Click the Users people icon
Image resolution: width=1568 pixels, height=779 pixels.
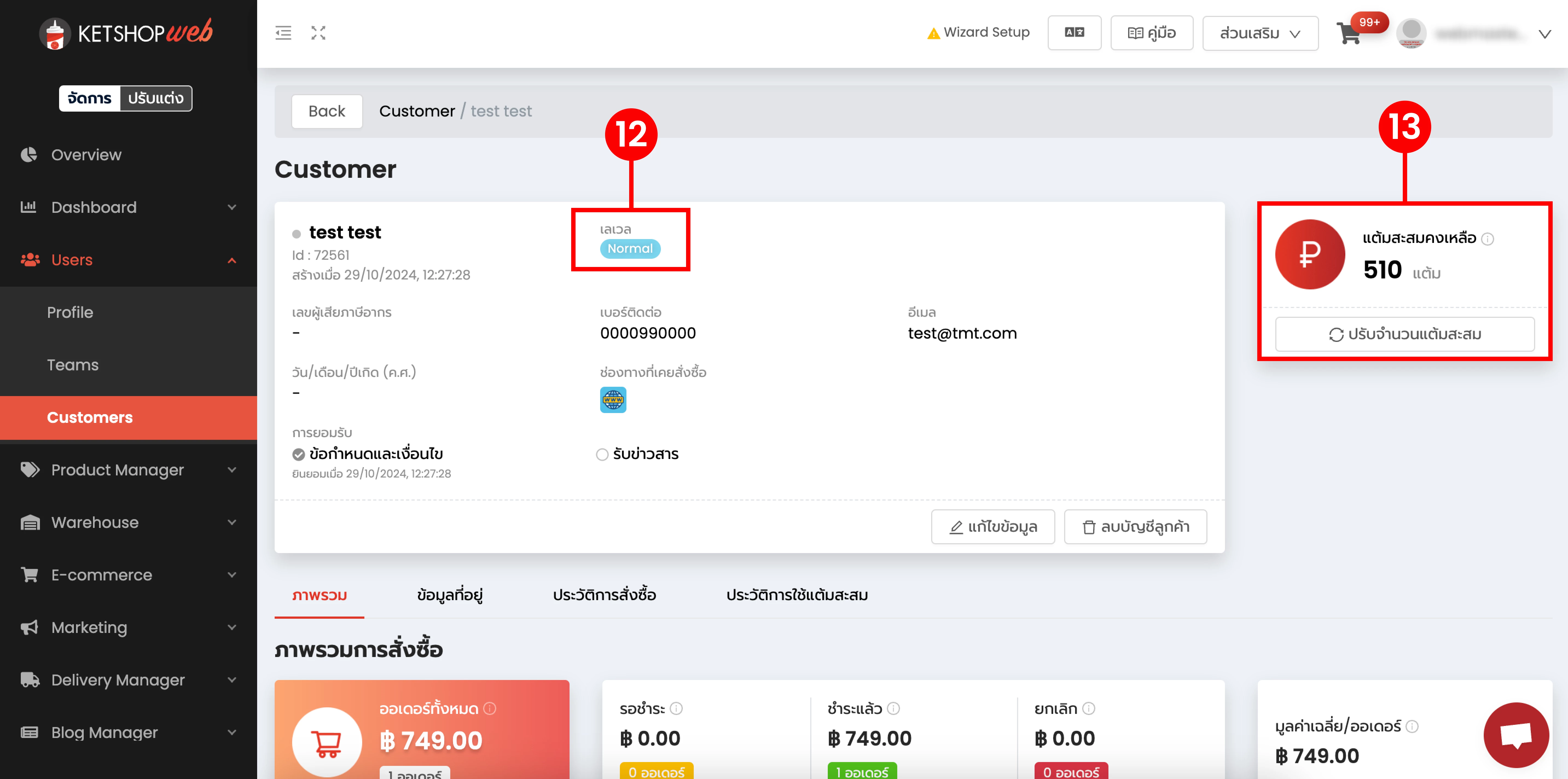point(30,260)
